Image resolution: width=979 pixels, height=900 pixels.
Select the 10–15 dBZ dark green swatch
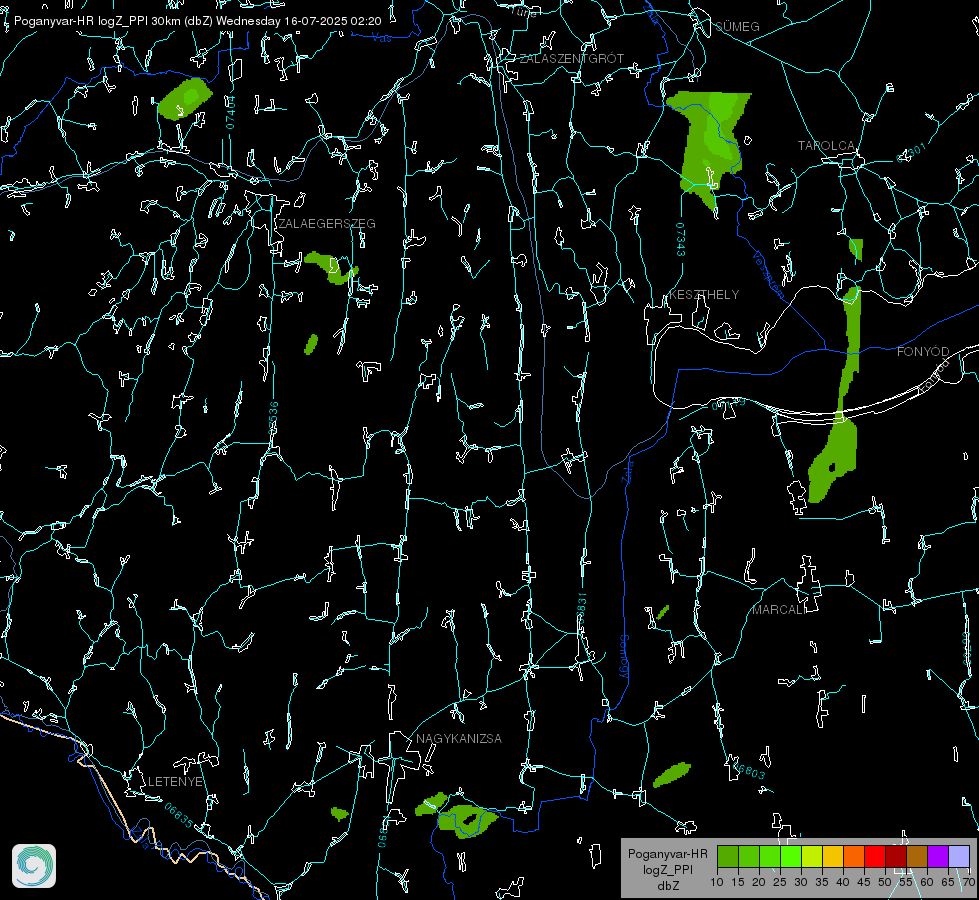point(728,856)
